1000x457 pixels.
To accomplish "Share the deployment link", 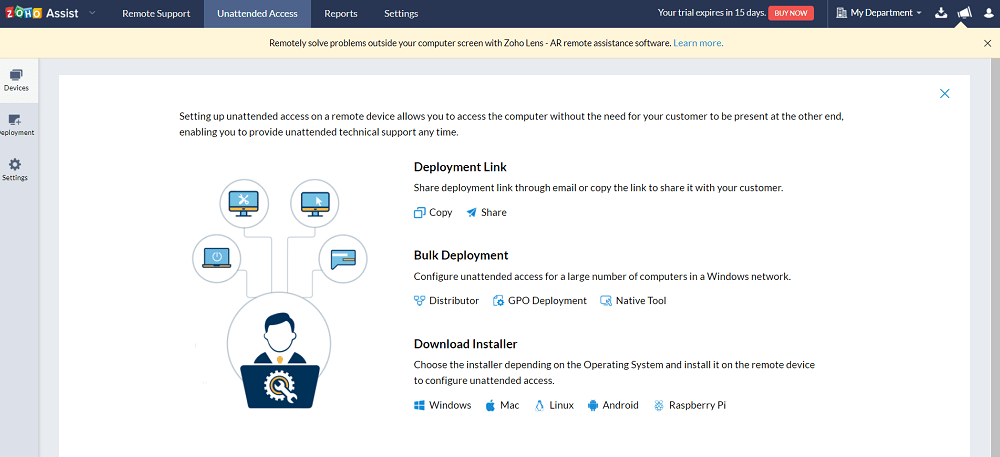I will click(486, 212).
